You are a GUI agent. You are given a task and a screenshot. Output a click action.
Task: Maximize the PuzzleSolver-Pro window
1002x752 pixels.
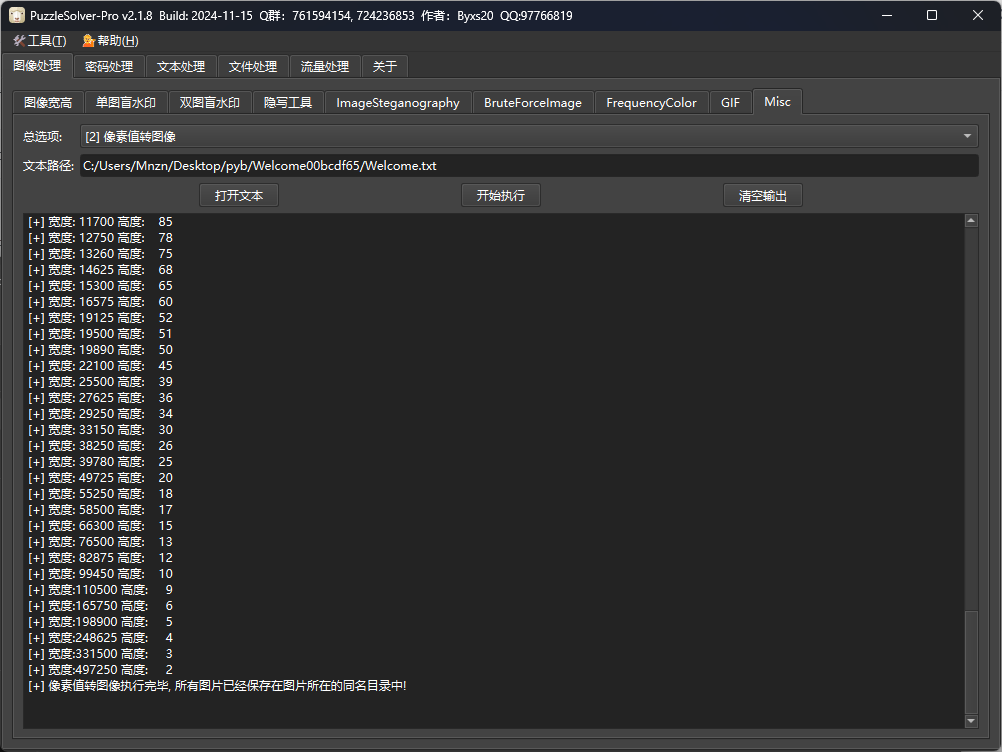(932, 16)
